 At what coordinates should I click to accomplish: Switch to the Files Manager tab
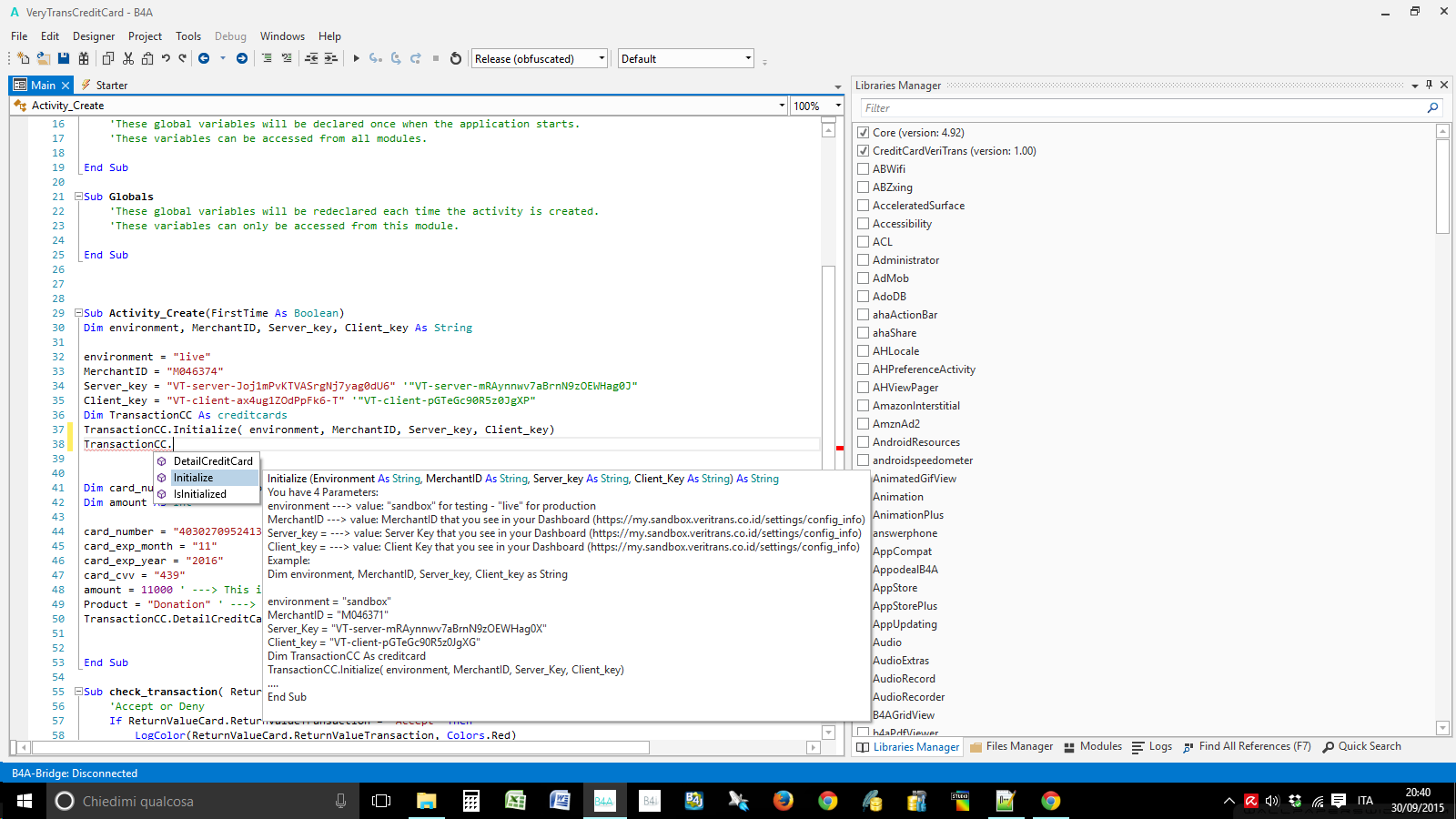pyautogui.click(x=1011, y=746)
